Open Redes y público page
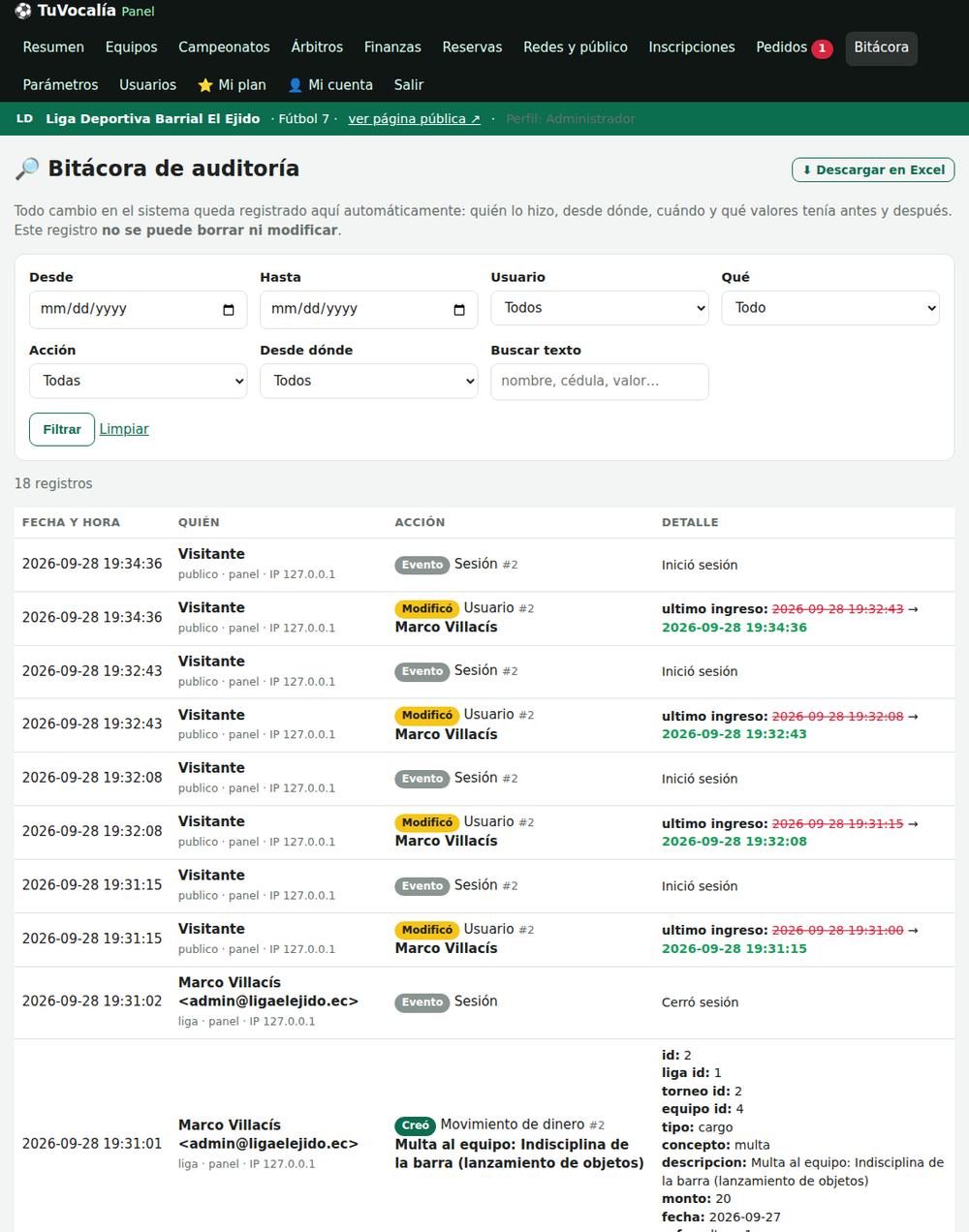 pos(576,47)
